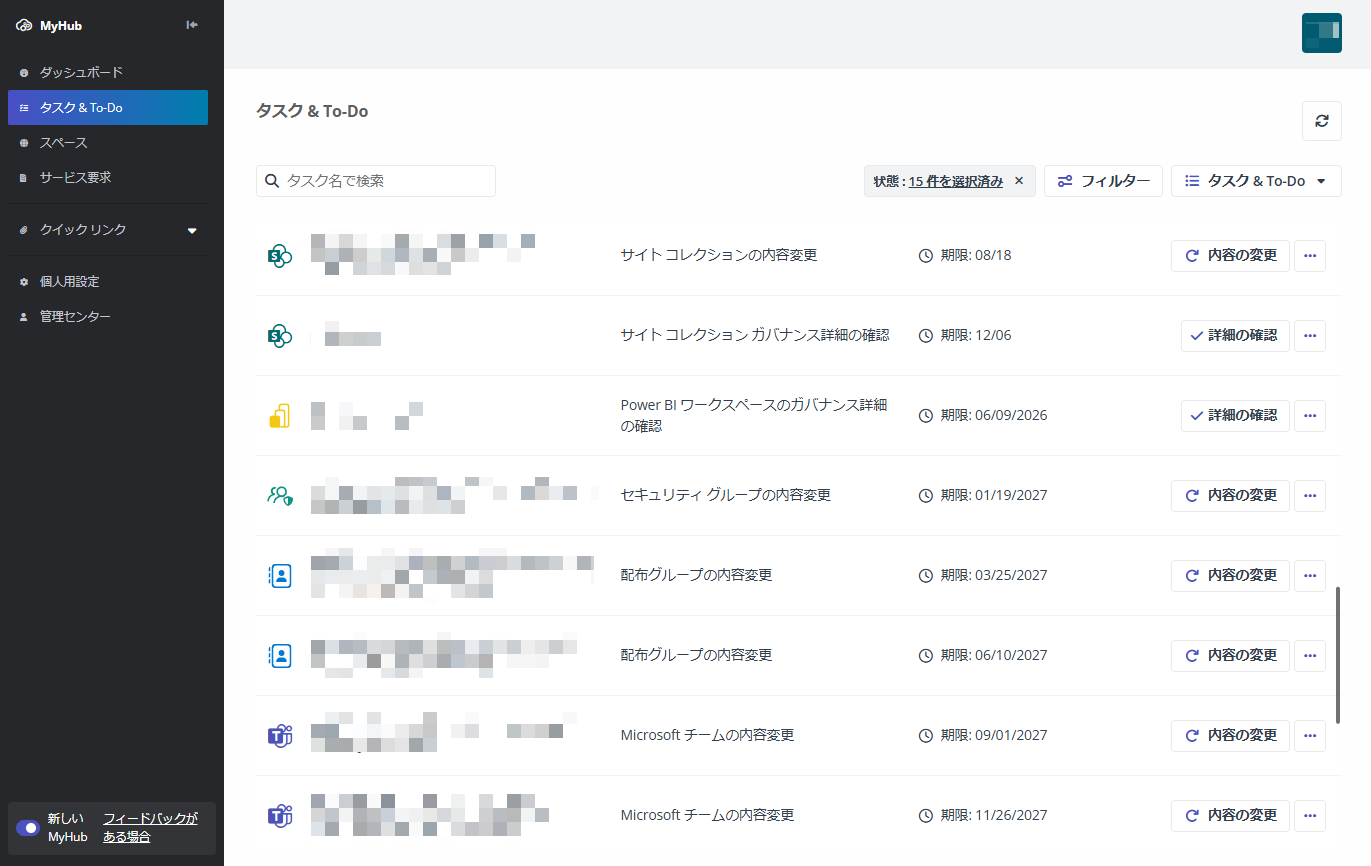Select Power BI ワークスペースのガバナンス詳細の確認 text
This screenshot has height=866, width=1371.
(754, 415)
